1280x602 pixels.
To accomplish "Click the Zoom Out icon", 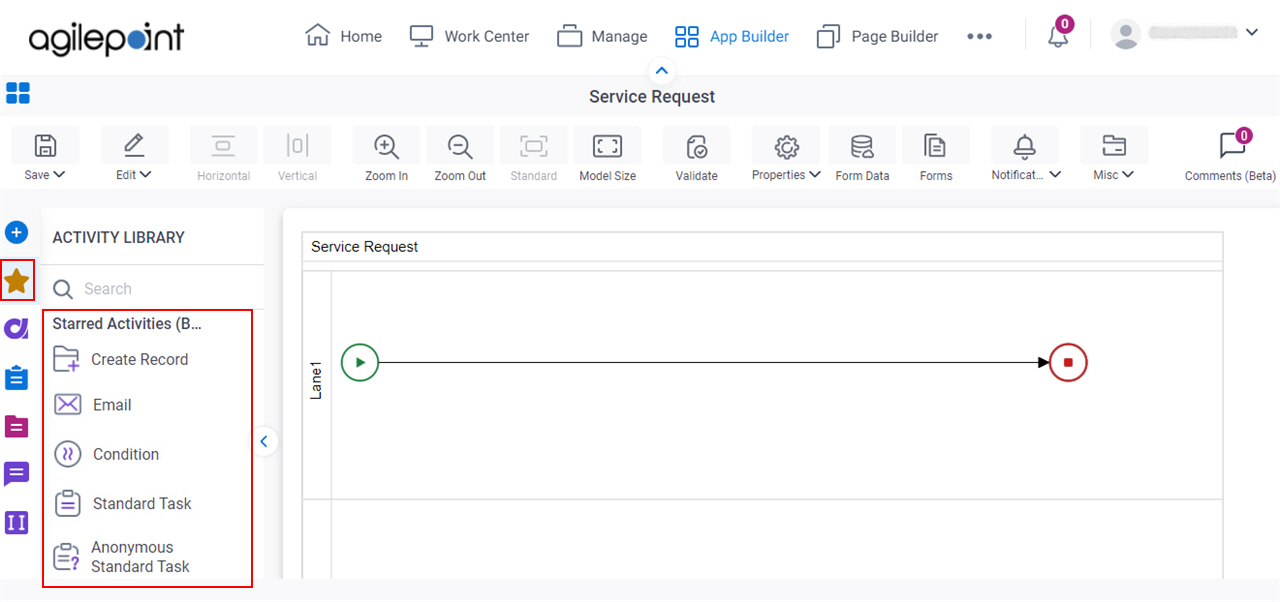I will coord(460,146).
